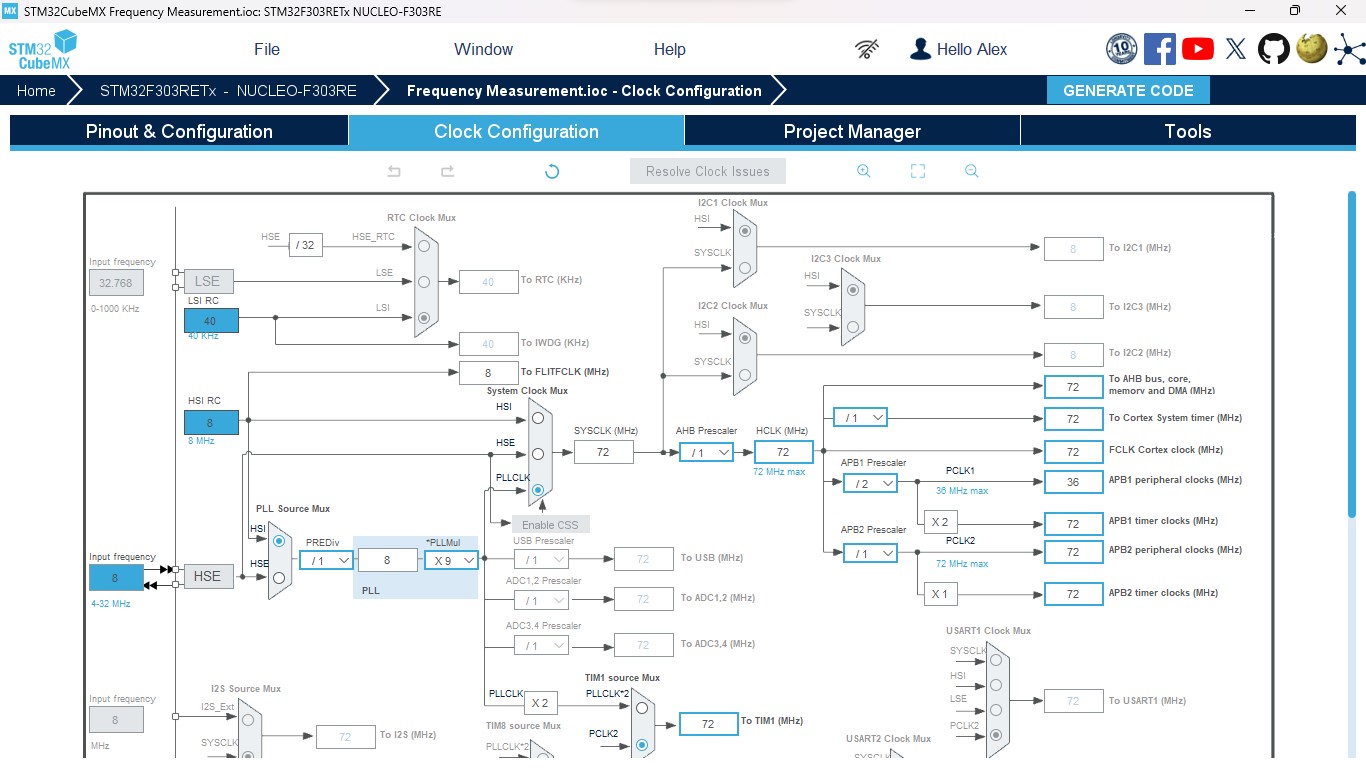1366x768 pixels.
Task: Open the PREDiv dropdown
Action: coord(326,560)
